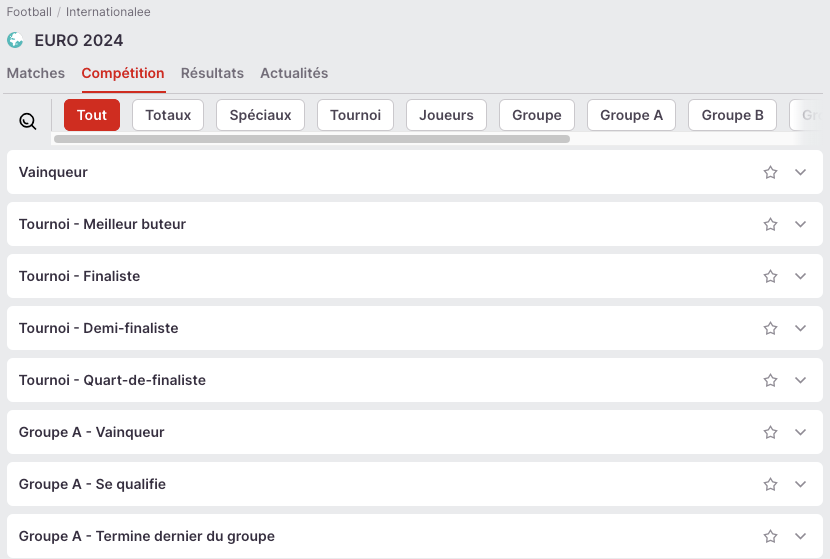Viewport: 830px width, 559px height.
Task: Favorite the Vainqueur market star
Action: click(770, 172)
